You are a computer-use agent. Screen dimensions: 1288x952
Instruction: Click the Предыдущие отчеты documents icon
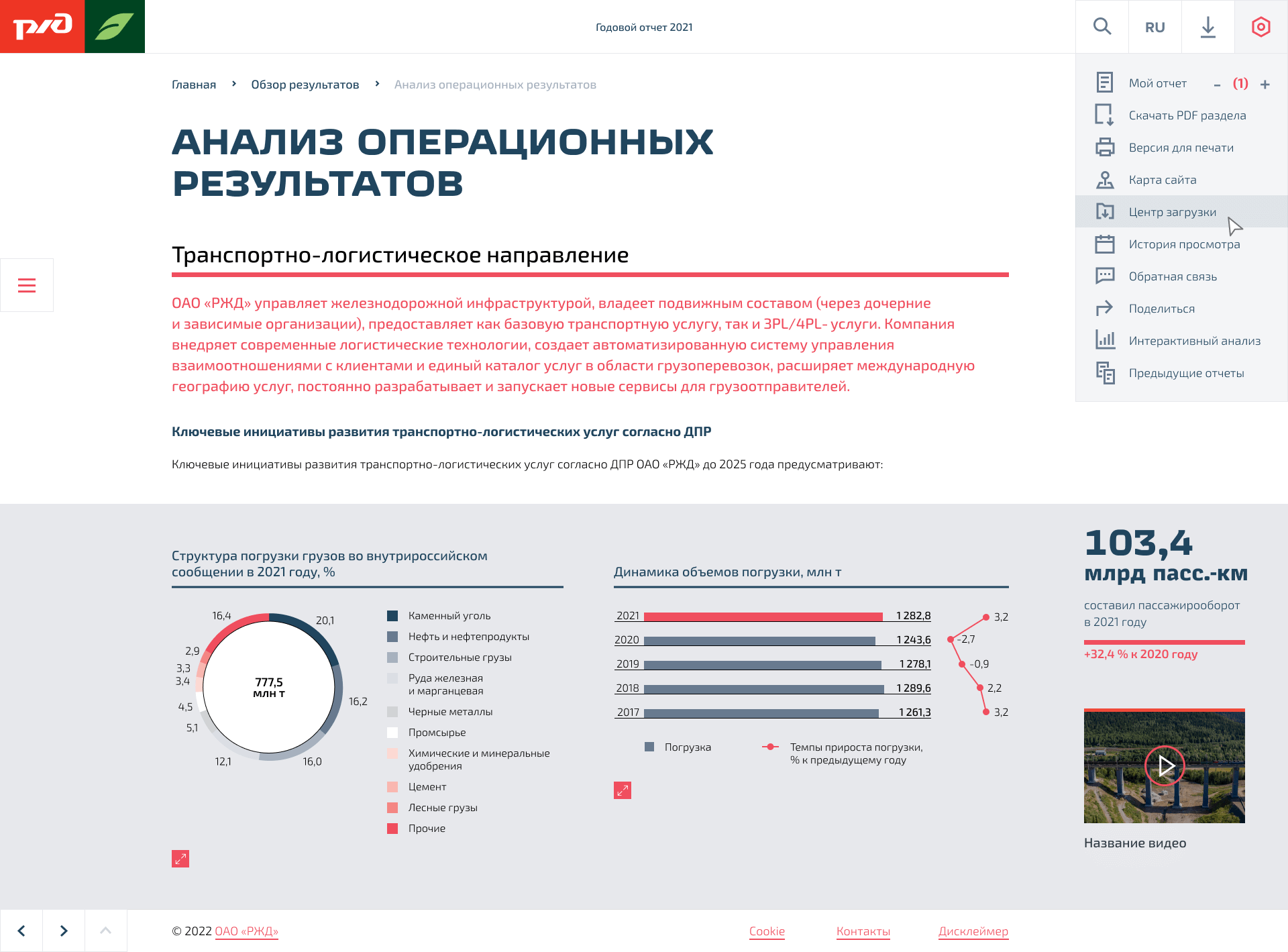coord(1105,373)
